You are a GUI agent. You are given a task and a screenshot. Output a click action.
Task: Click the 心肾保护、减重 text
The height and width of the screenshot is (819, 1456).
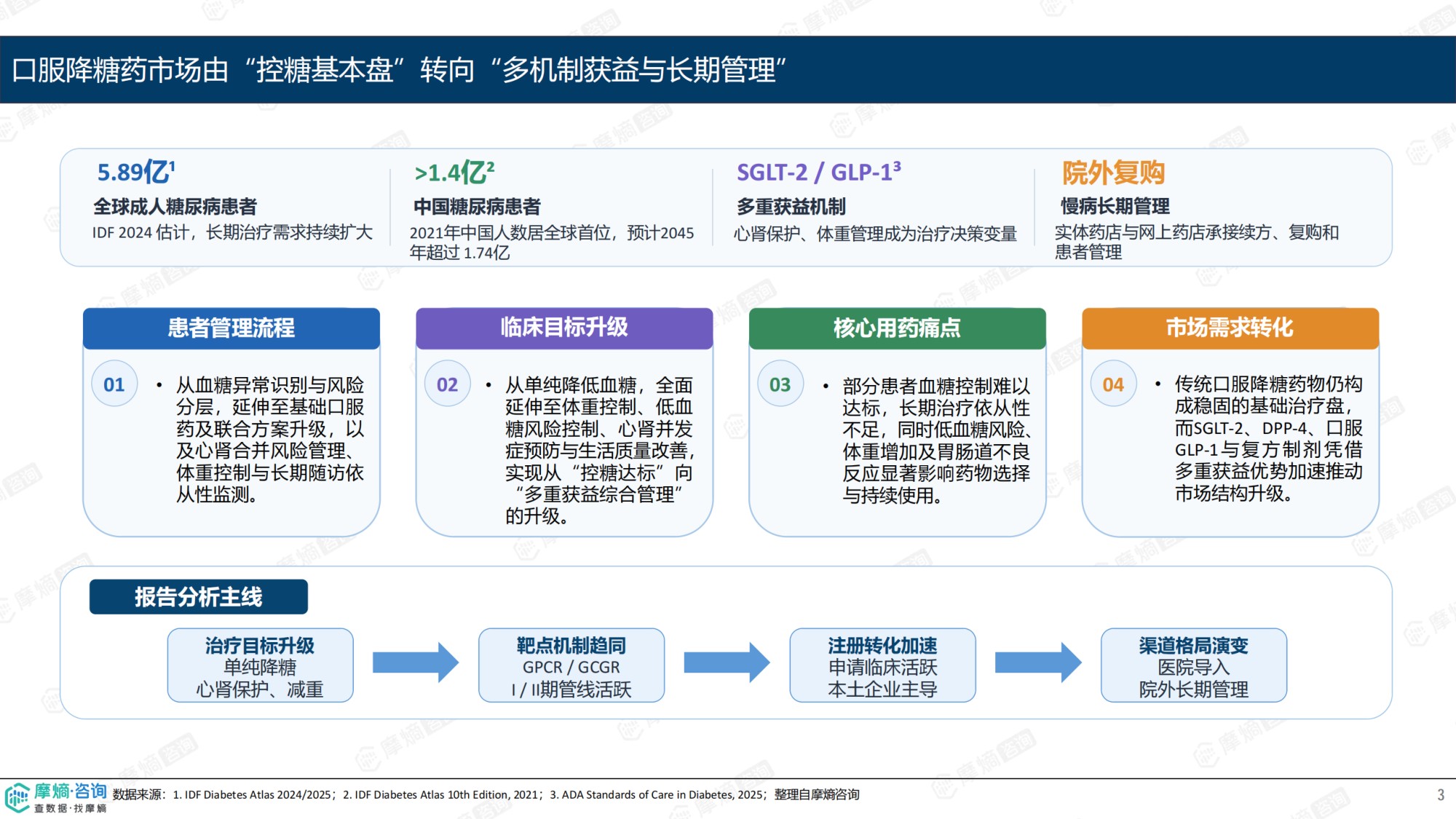260,689
